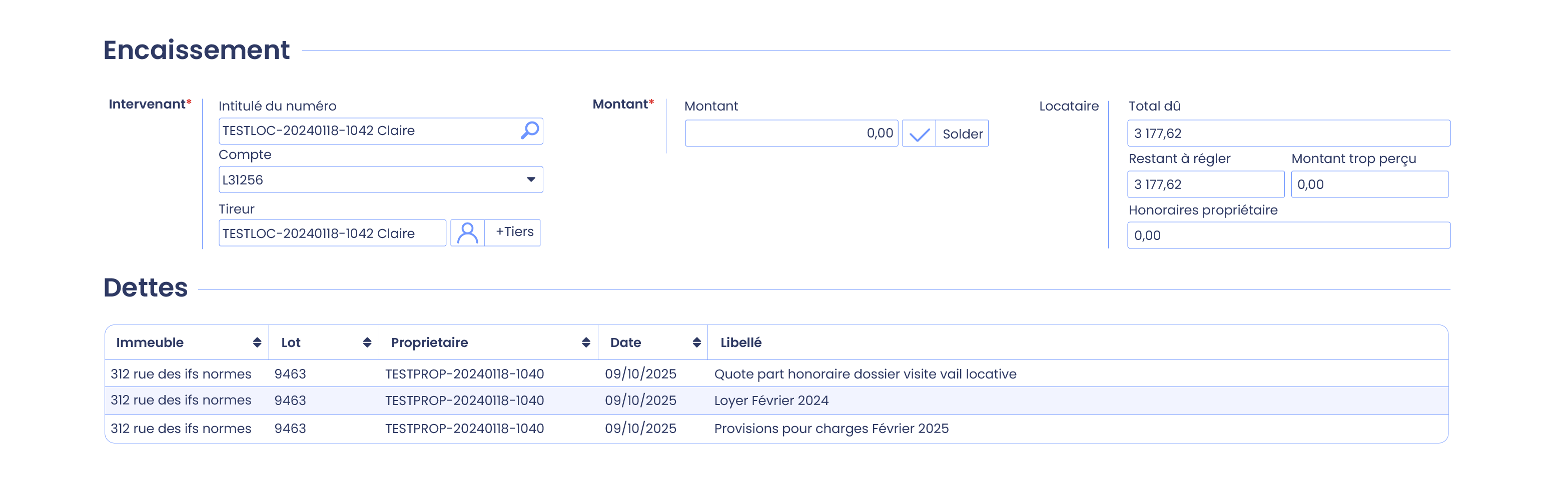The image size is (1568, 494).
Task: Sort table by Date column arrows
Action: [696, 342]
